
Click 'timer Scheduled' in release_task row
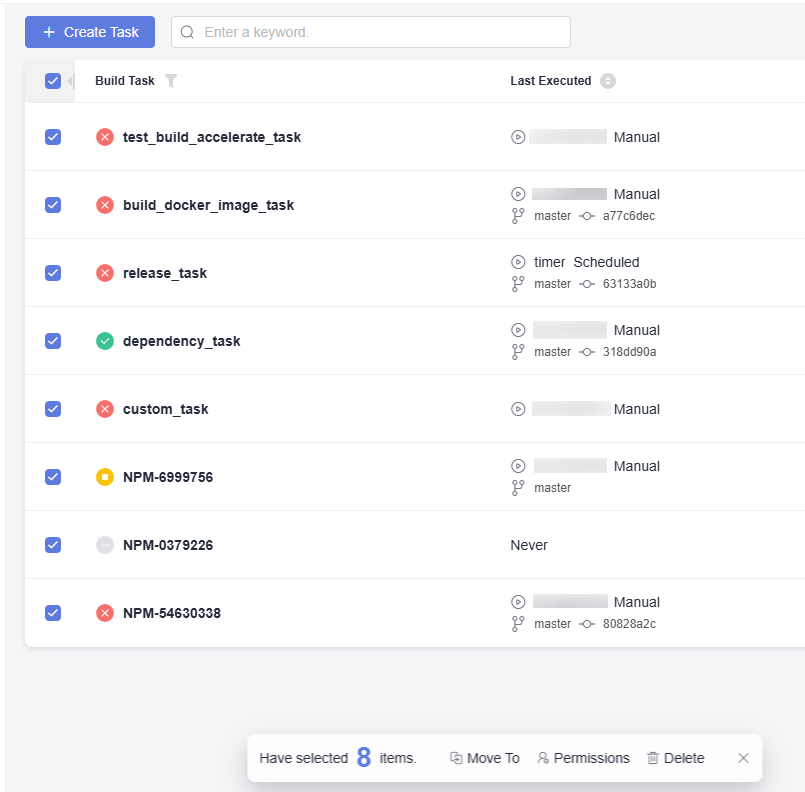pyautogui.click(x=587, y=262)
